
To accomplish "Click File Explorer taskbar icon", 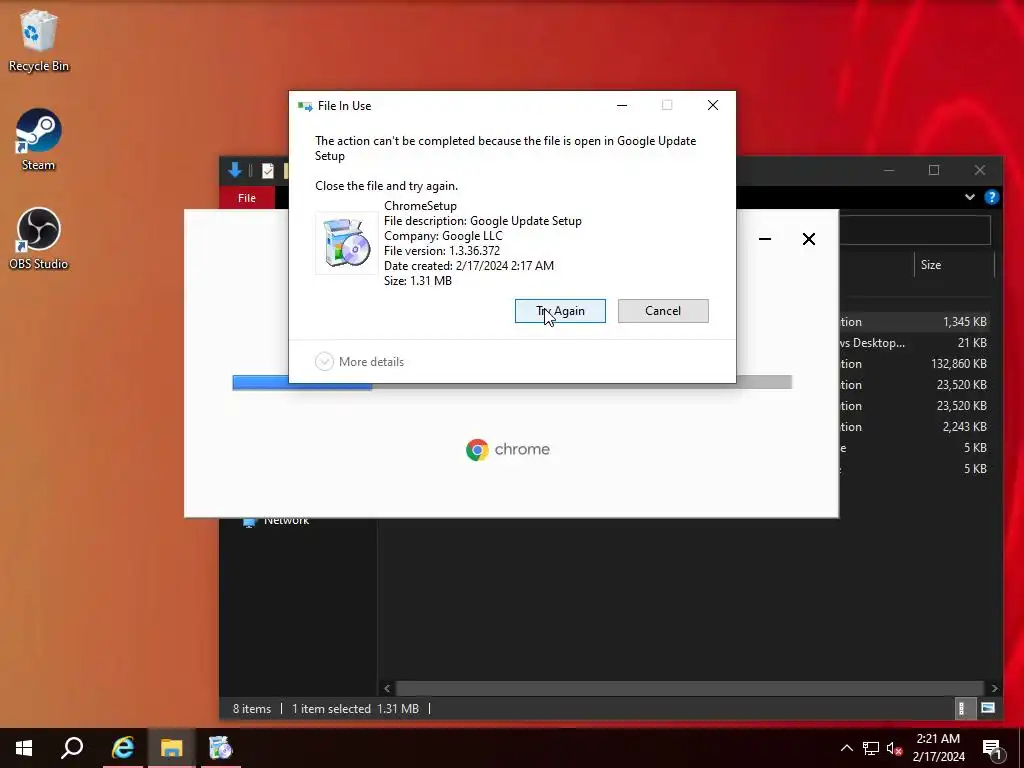I will pos(171,748).
